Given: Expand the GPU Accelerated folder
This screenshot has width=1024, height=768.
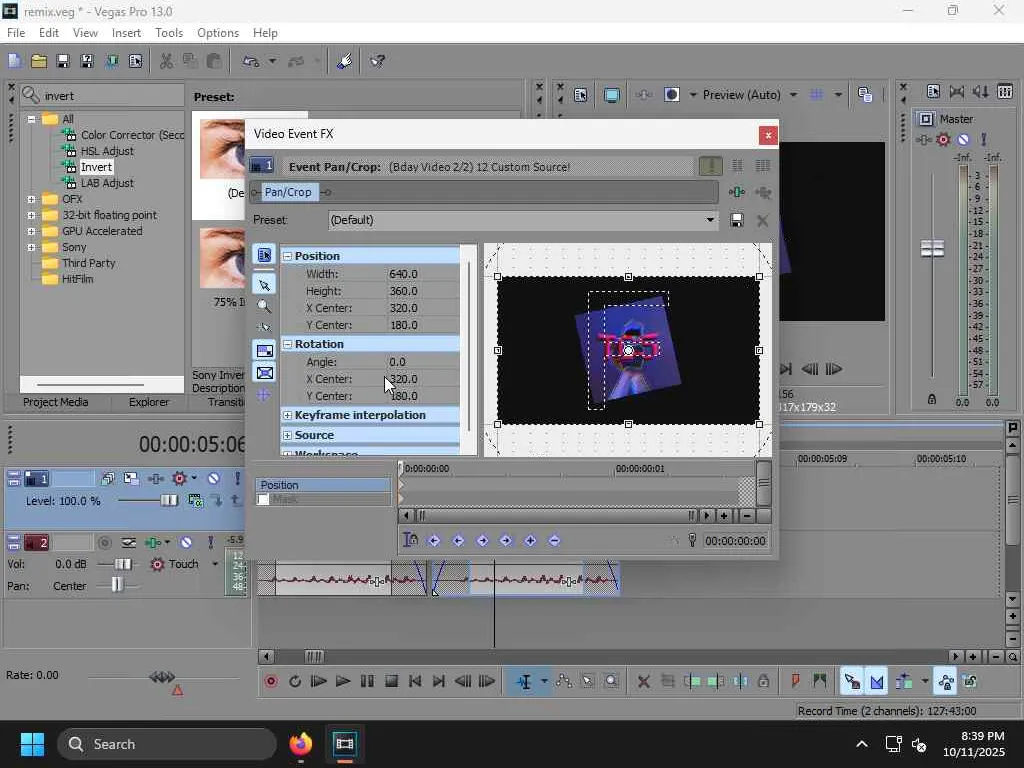Looking at the screenshot, I should [31, 231].
